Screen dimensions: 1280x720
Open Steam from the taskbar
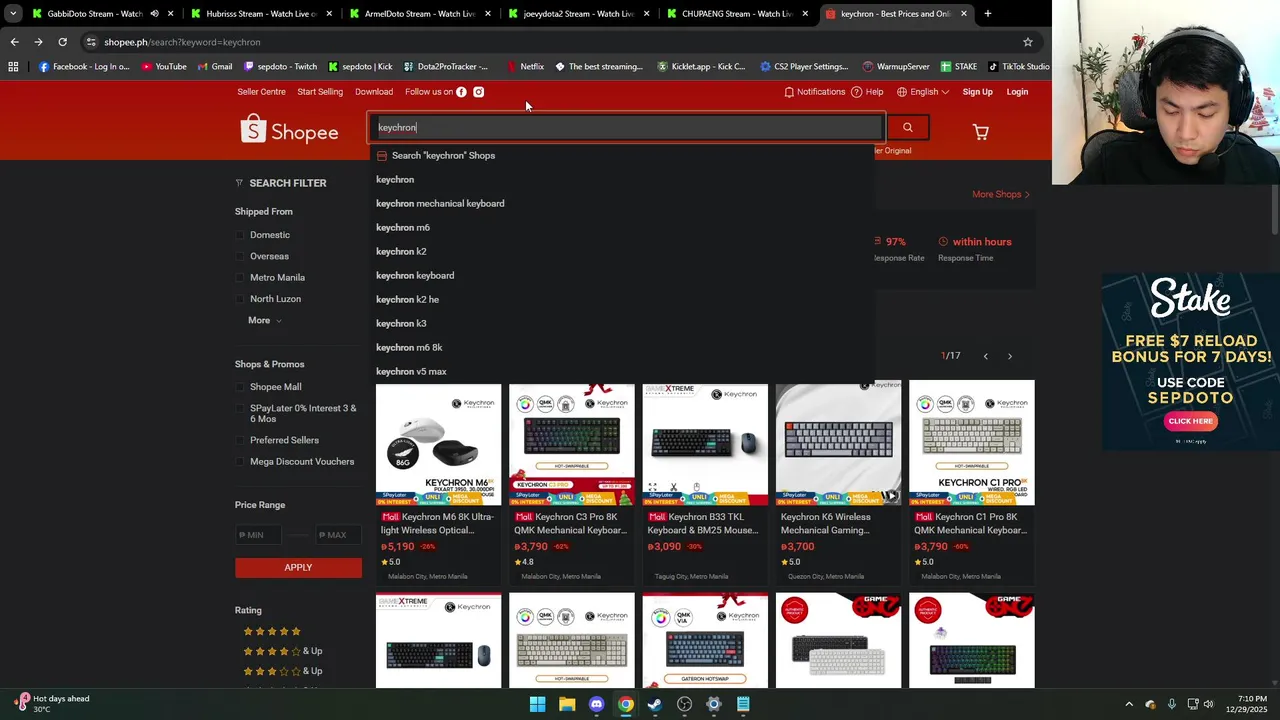click(655, 704)
